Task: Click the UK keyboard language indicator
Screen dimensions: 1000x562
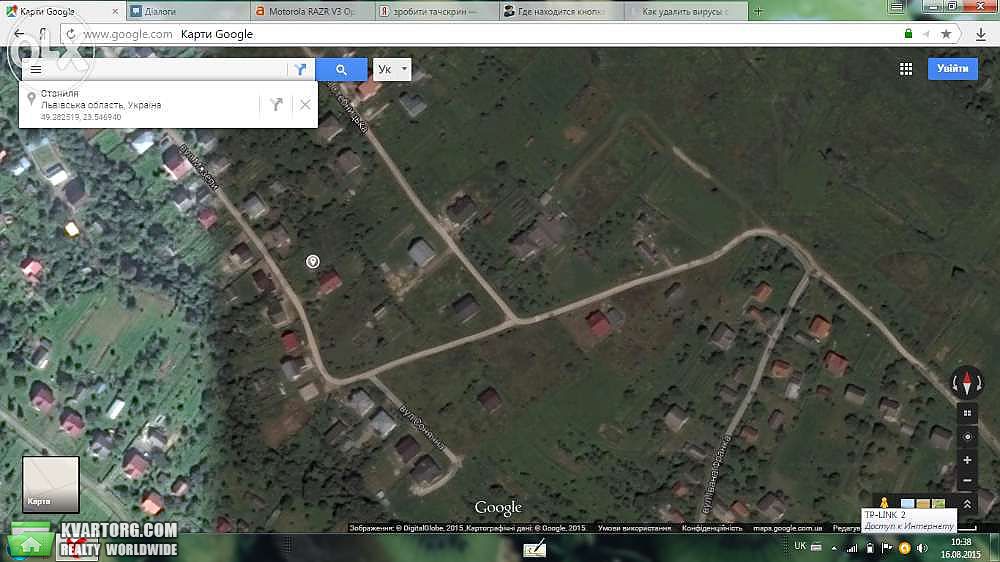Action: click(x=800, y=546)
